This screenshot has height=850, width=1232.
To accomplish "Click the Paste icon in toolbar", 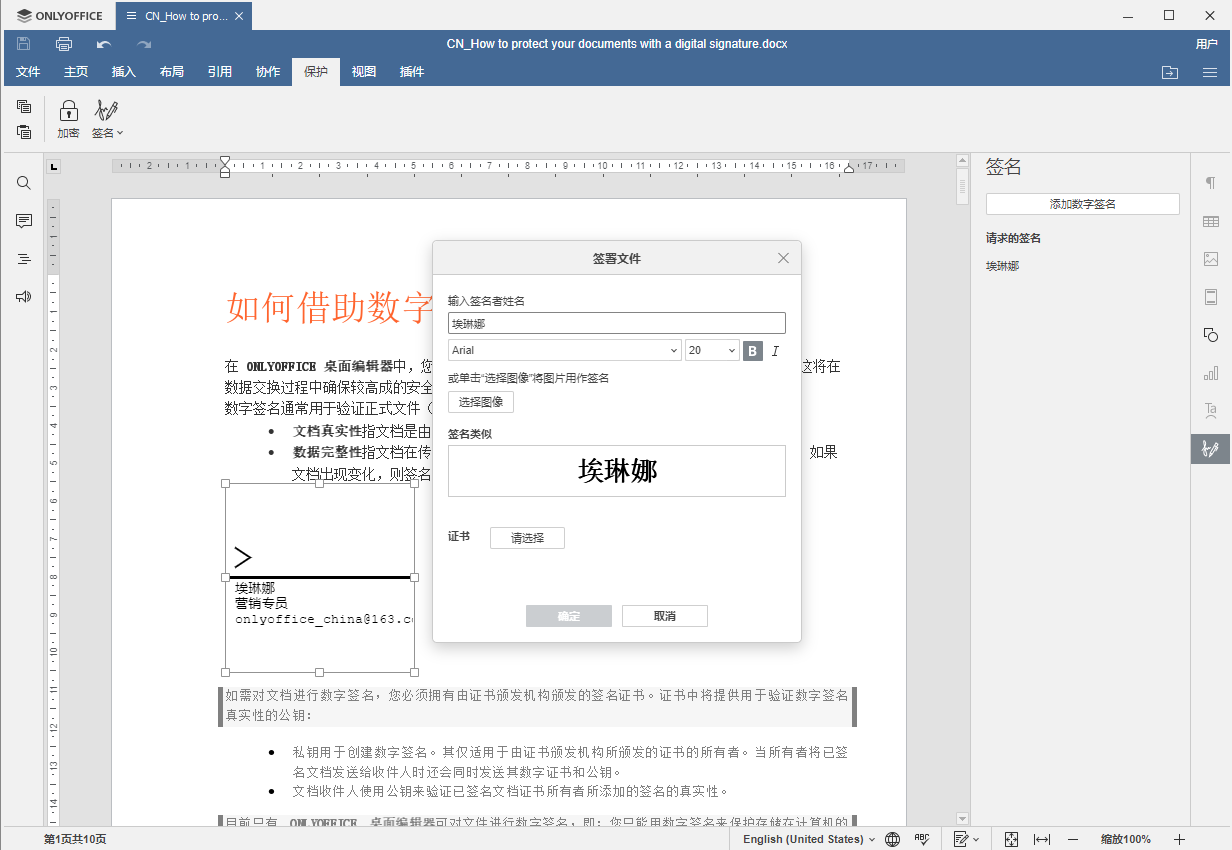I will point(24,131).
